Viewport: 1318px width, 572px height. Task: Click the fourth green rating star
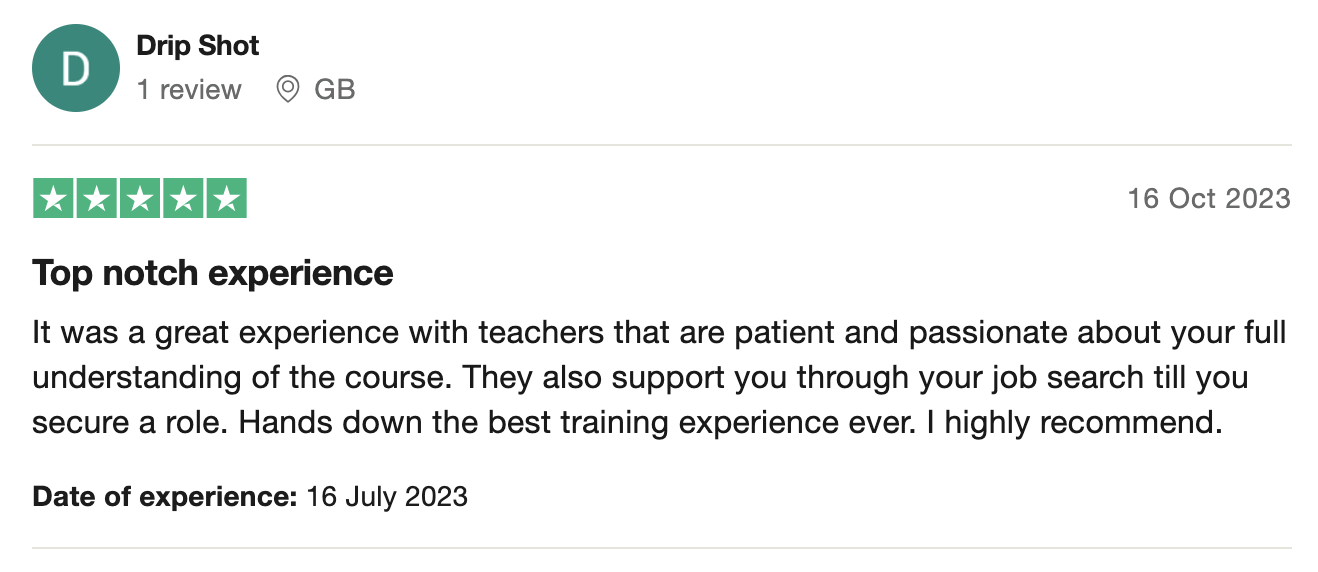coord(183,198)
